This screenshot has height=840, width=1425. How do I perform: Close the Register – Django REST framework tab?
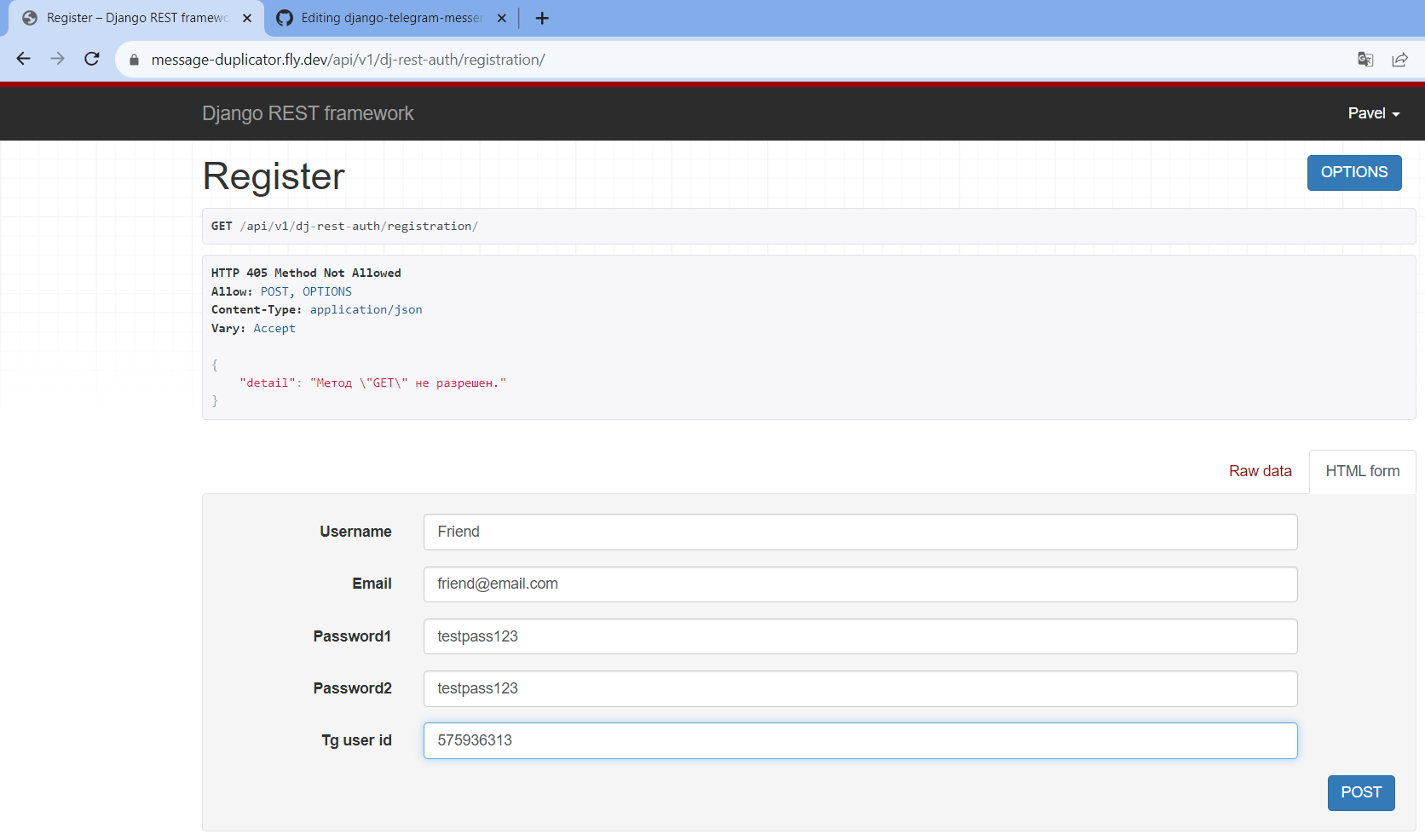[x=247, y=18]
